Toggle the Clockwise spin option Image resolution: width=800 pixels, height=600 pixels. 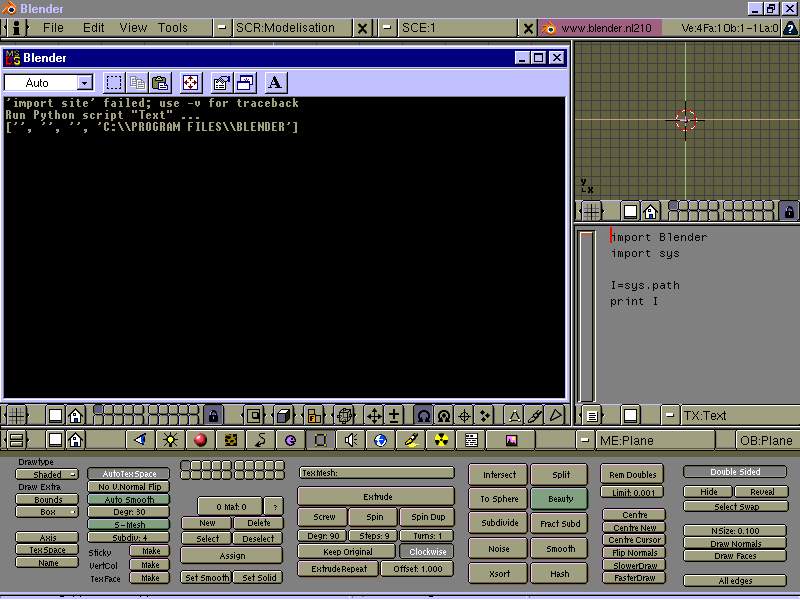click(427, 552)
